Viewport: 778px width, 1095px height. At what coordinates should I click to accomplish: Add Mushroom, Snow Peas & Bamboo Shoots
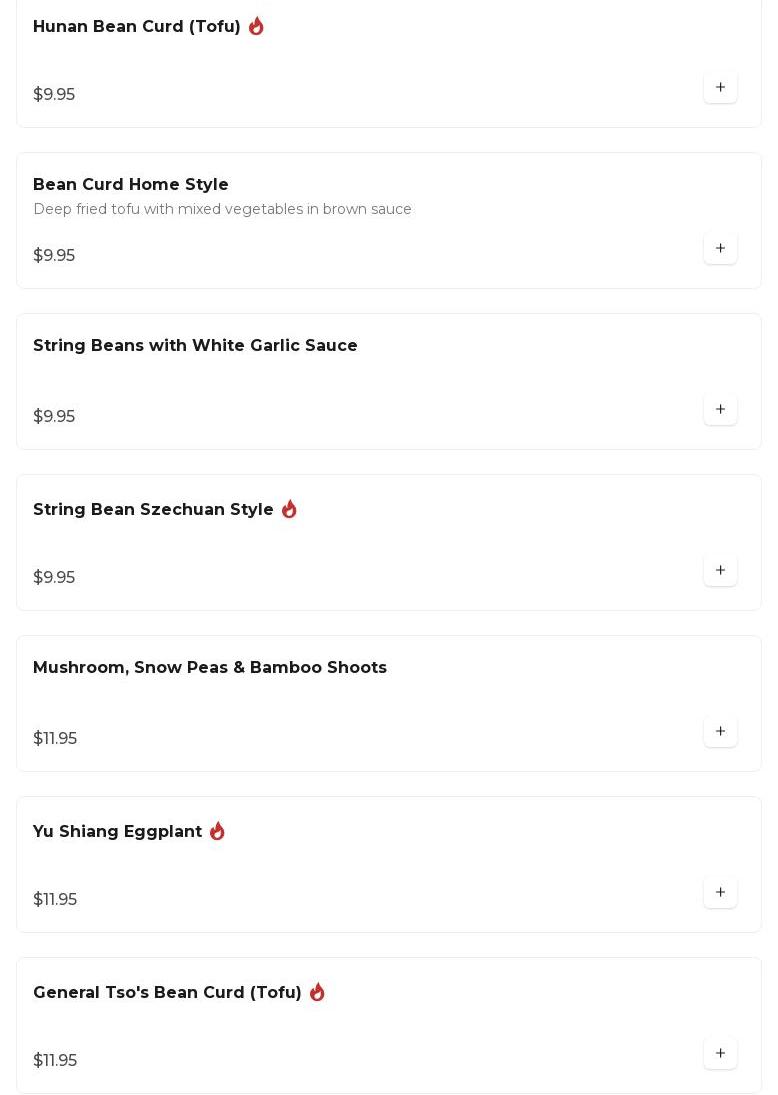[720, 731]
